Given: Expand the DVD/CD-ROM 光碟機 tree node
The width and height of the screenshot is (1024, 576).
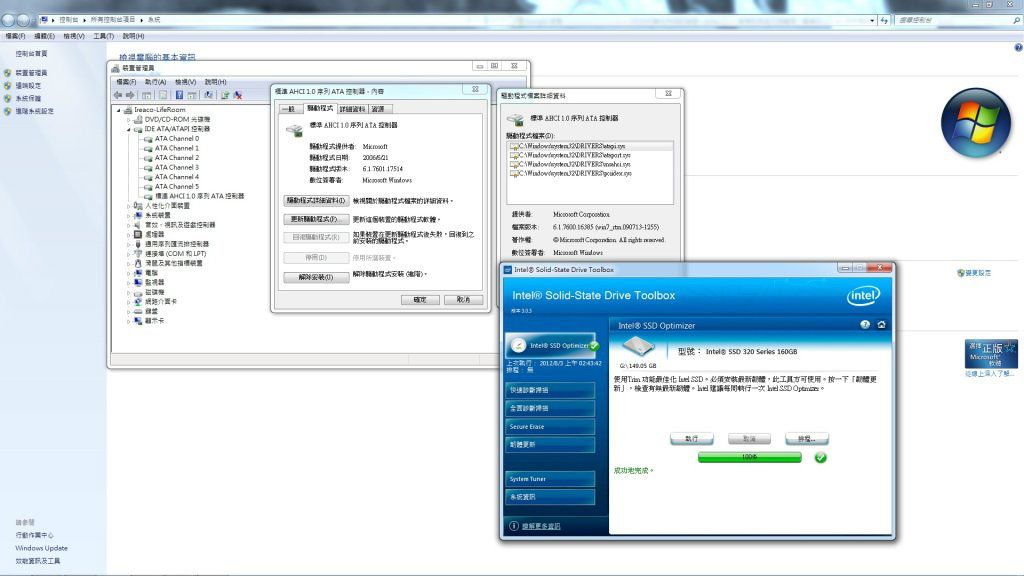Looking at the screenshot, I should [x=129, y=119].
